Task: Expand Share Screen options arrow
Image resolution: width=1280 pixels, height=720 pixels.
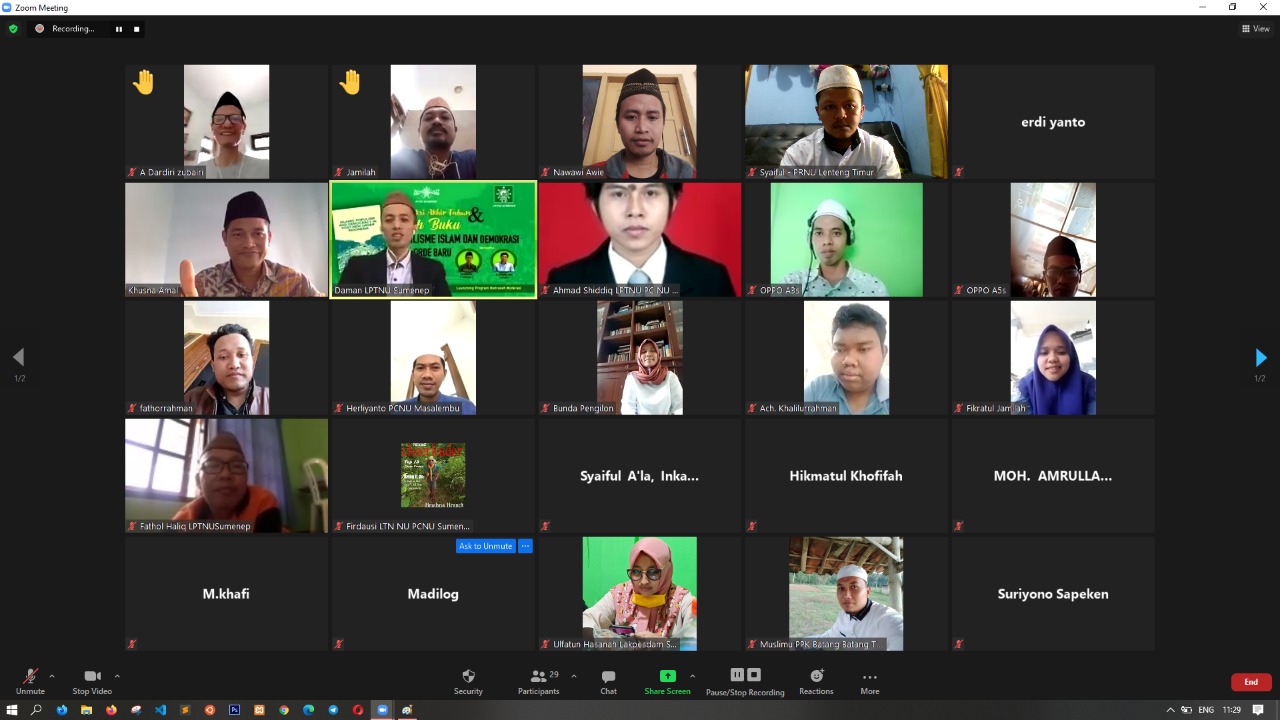Action: pos(692,676)
